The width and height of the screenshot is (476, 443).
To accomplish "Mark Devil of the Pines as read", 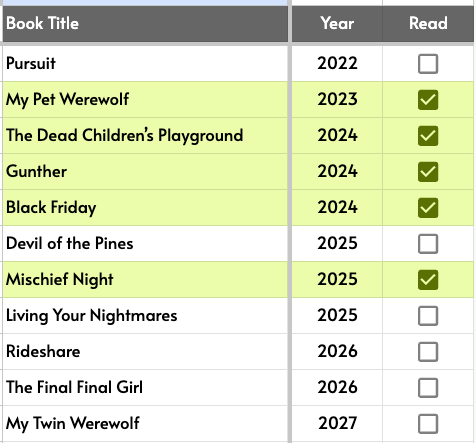I will tap(428, 244).
